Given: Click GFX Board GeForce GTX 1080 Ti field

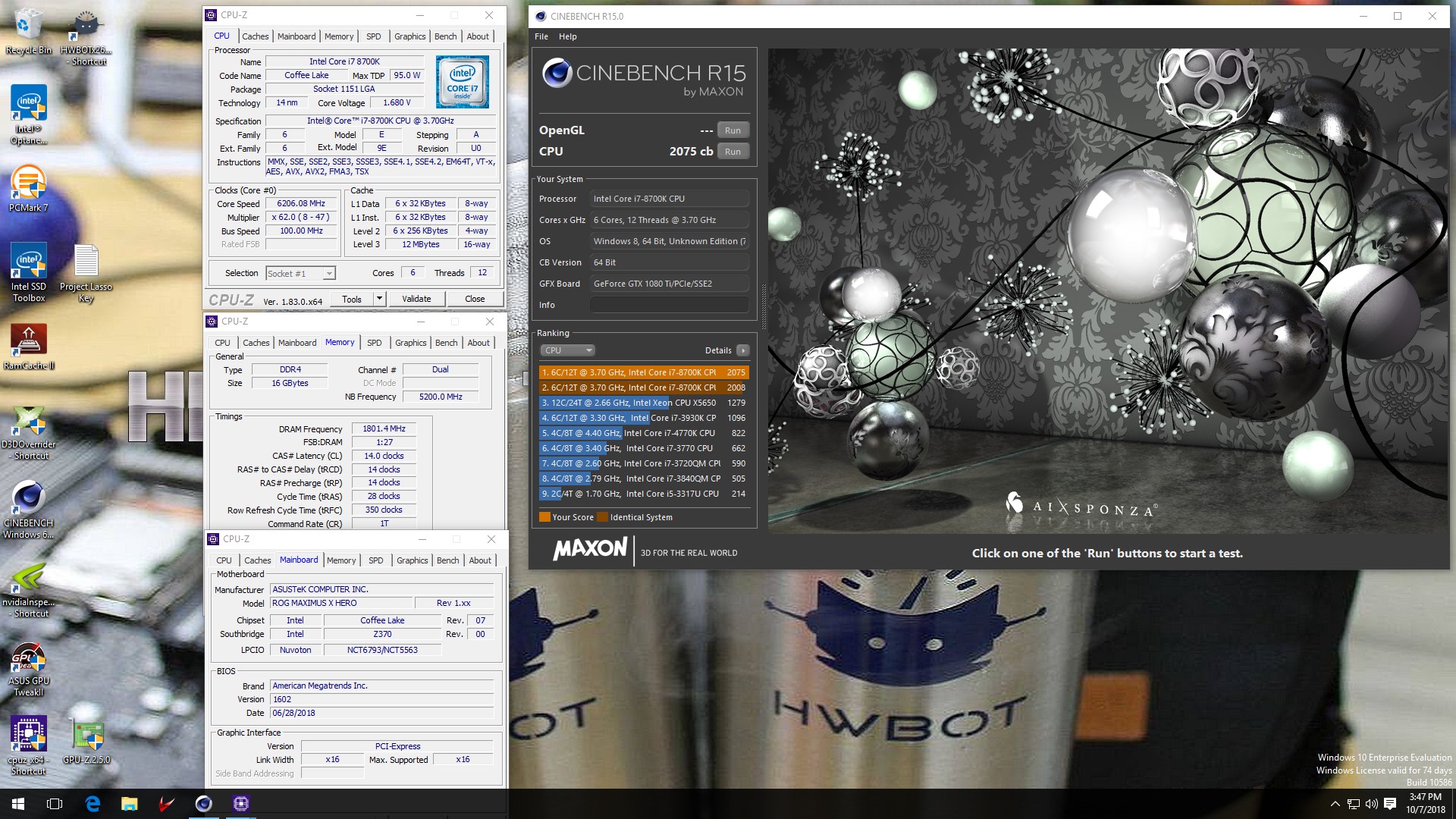Looking at the screenshot, I should point(670,284).
